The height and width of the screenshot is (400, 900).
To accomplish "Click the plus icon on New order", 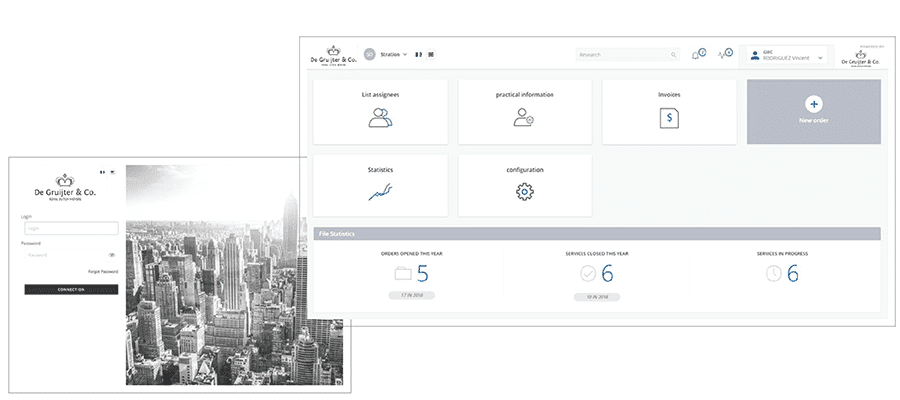I will [813, 104].
